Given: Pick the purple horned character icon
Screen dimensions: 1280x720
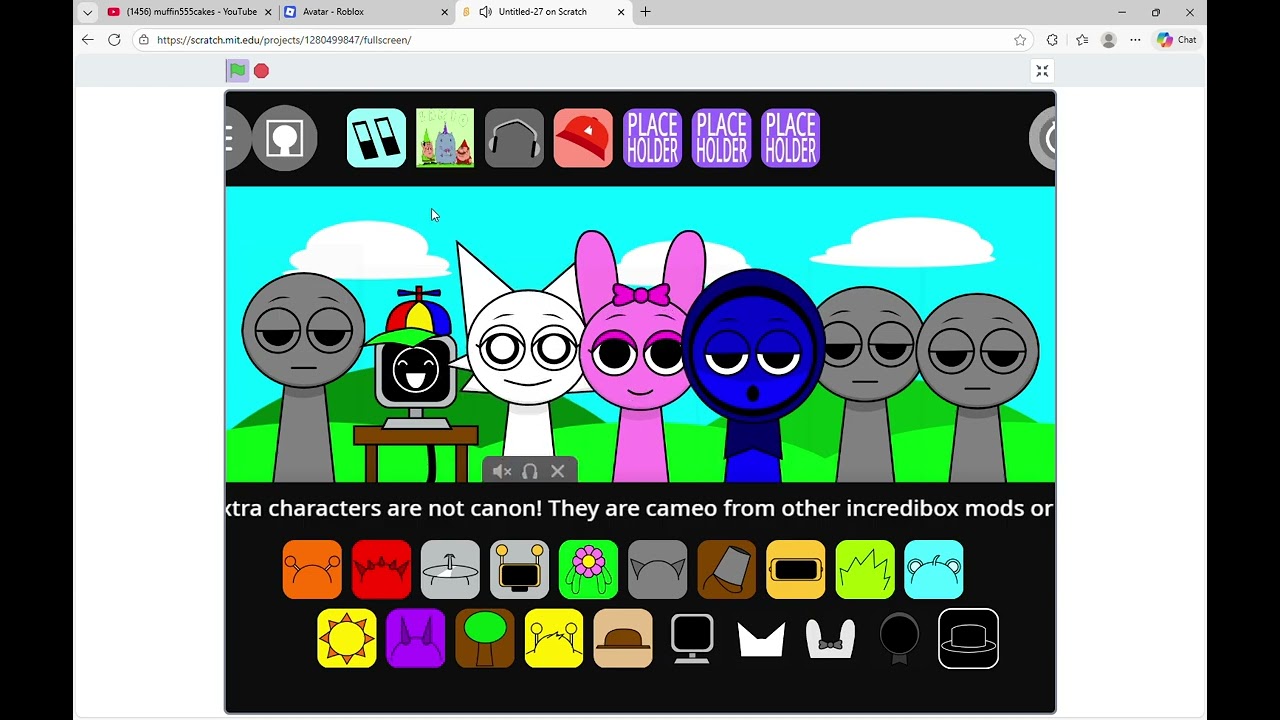Looking at the screenshot, I should 416,638.
